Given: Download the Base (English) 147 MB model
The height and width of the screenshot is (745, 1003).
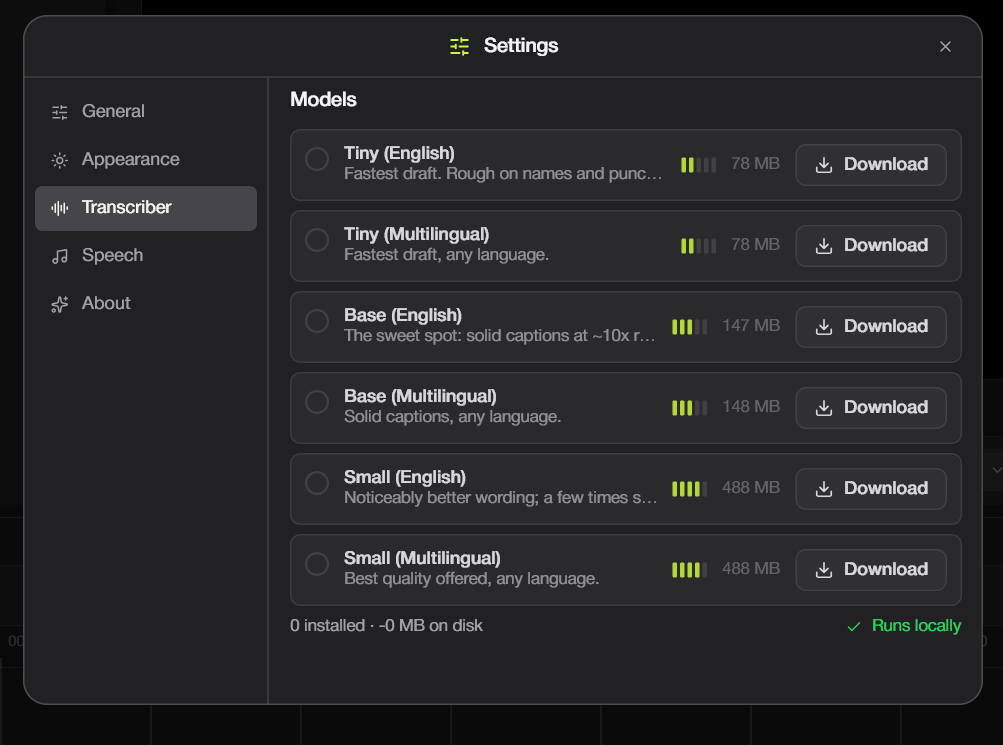Looking at the screenshot, I should tap(871, 327).
